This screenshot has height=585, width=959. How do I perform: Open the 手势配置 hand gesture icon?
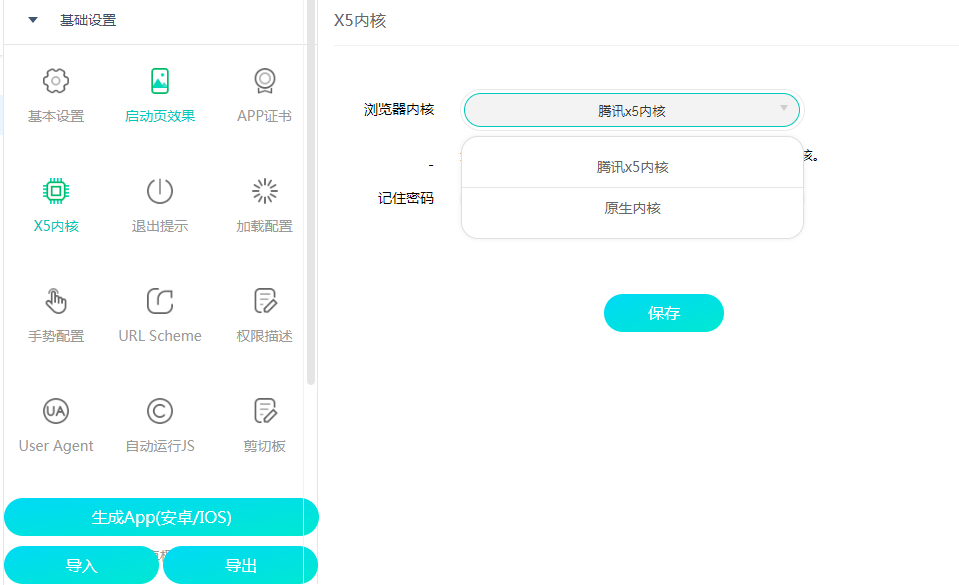(56, 300)
